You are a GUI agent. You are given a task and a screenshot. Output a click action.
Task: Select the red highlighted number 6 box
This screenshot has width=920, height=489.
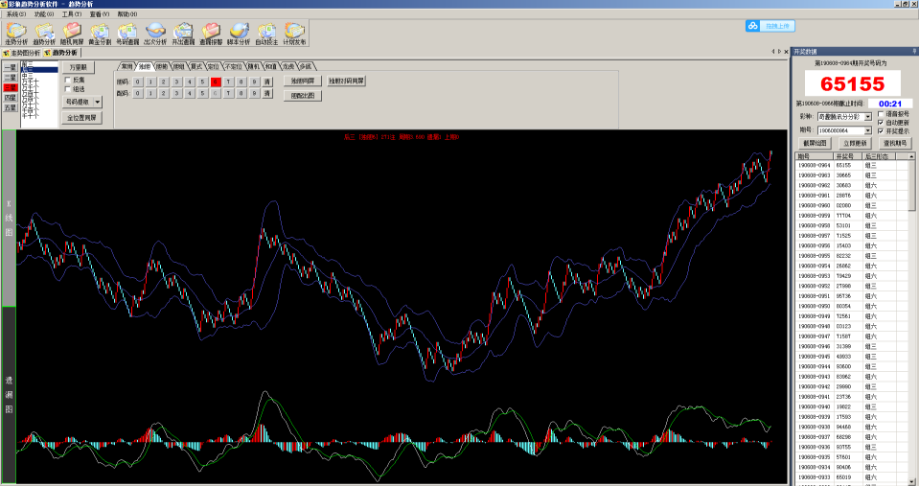point(215,81)
